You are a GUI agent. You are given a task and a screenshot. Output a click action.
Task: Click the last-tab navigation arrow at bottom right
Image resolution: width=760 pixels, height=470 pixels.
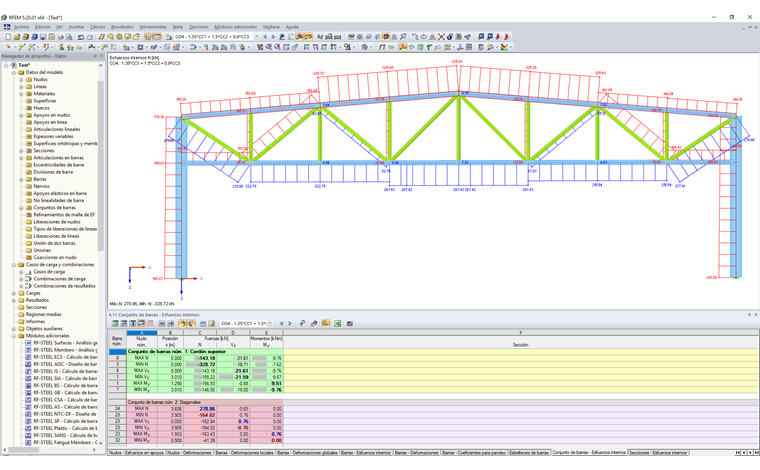756,453
